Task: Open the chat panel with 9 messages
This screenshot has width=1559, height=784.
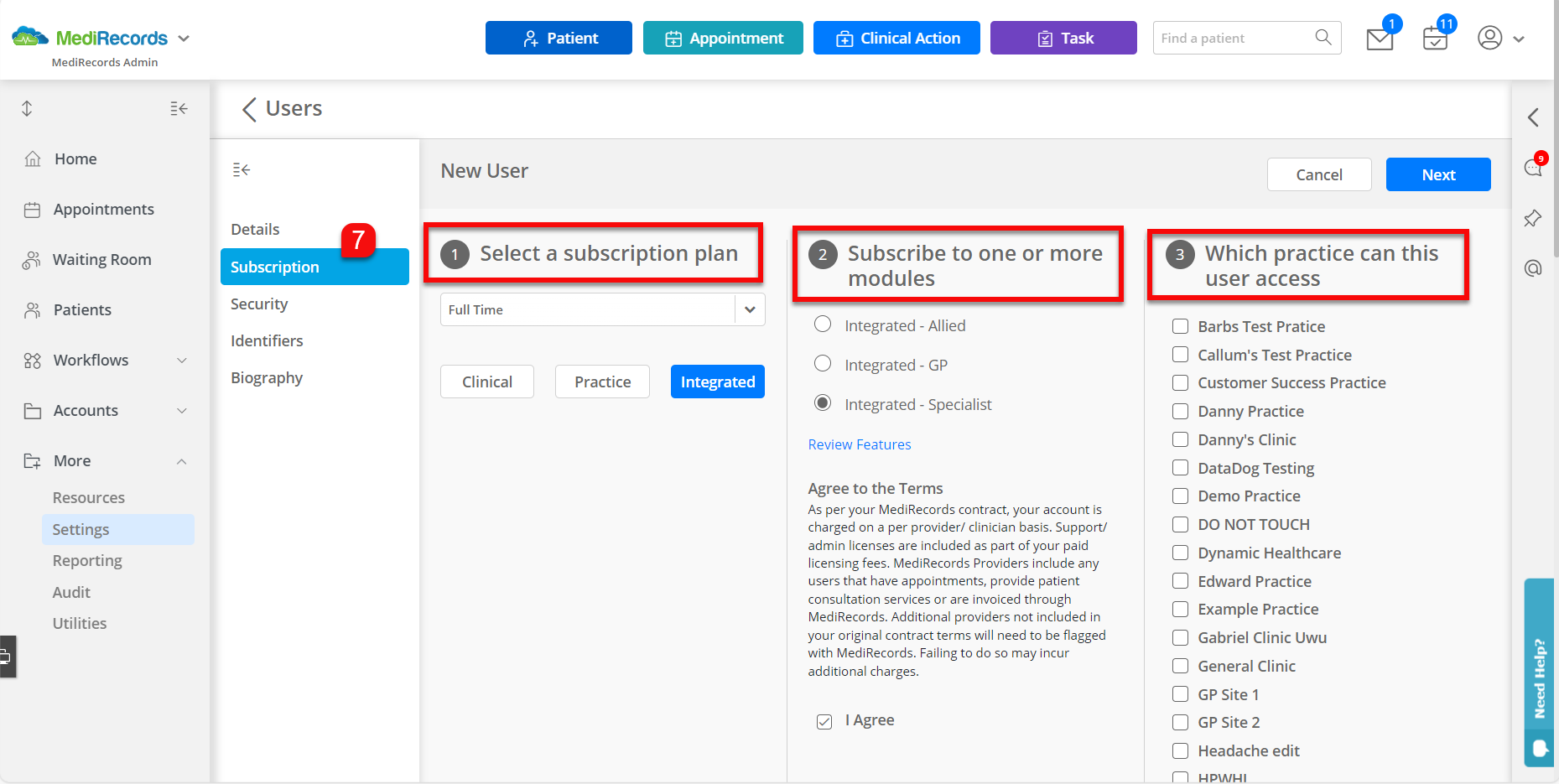Action: tap(1532, 167)
